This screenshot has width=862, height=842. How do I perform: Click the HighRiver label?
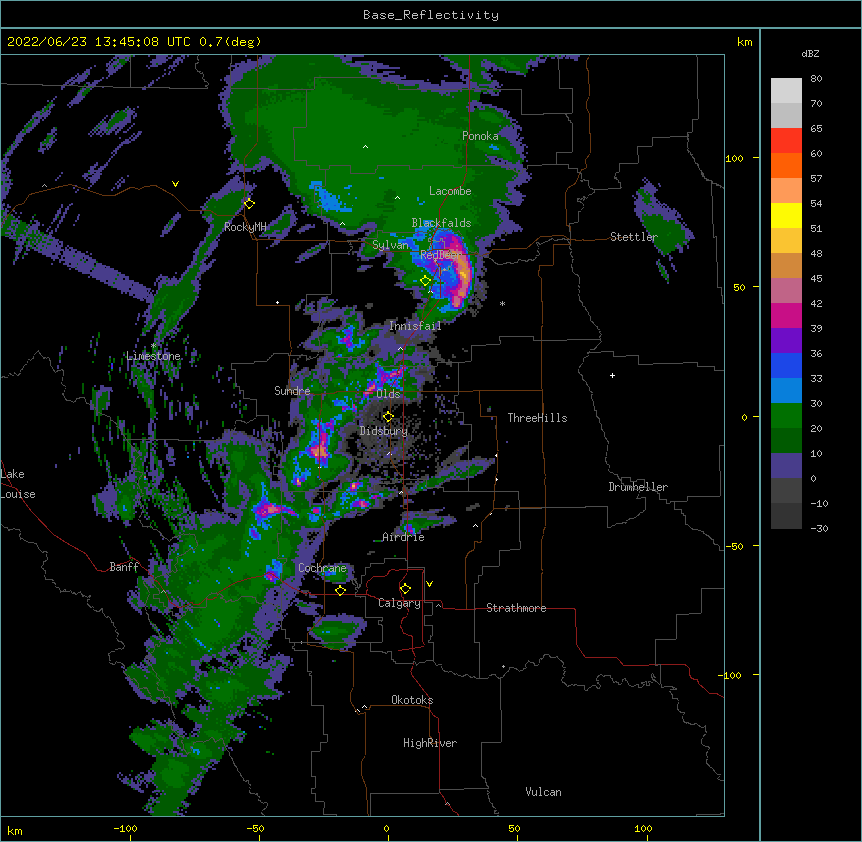(430, 743)
